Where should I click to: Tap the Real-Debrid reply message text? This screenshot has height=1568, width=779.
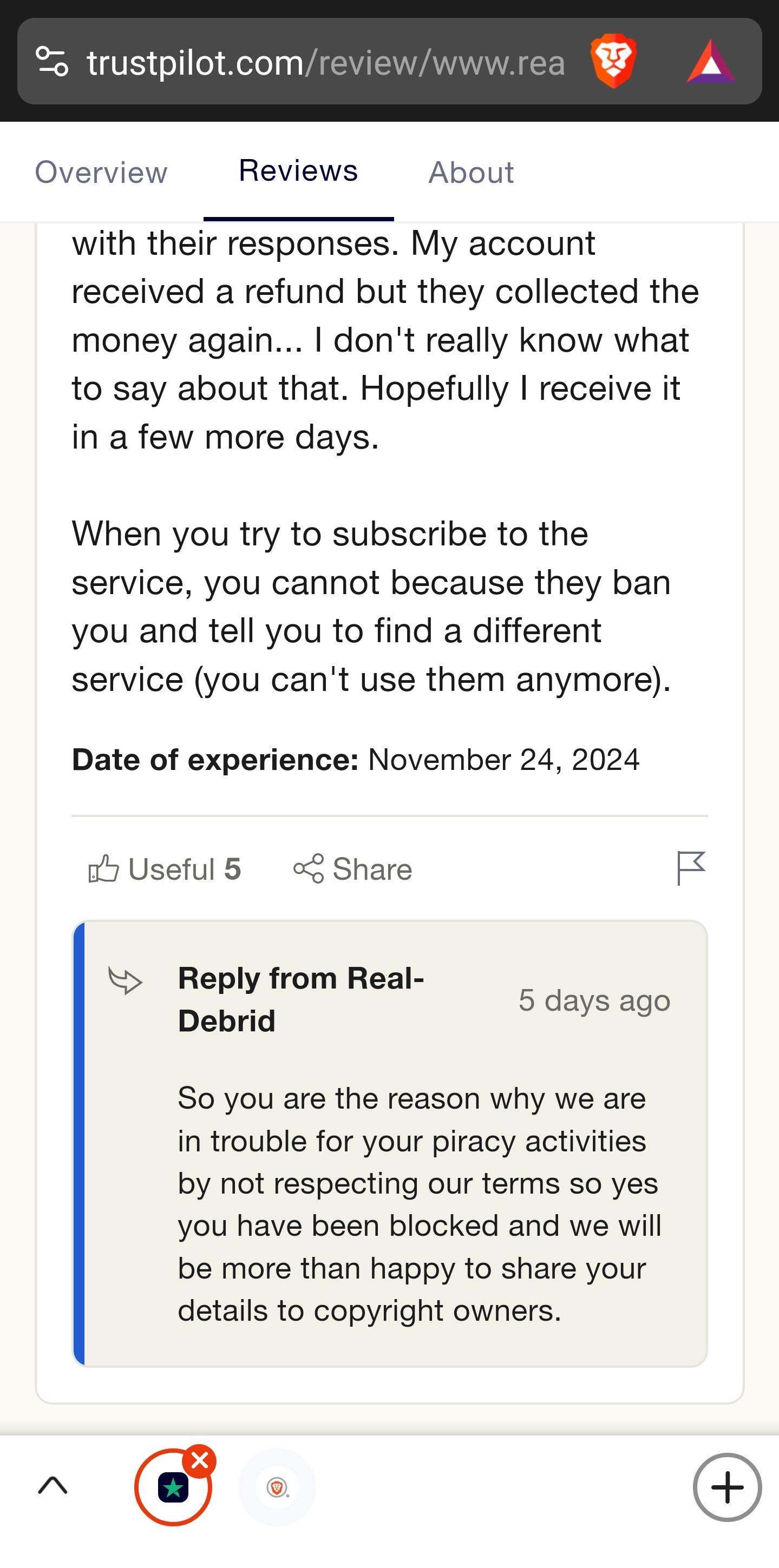pyautogui.click(x=419, y=1204)
